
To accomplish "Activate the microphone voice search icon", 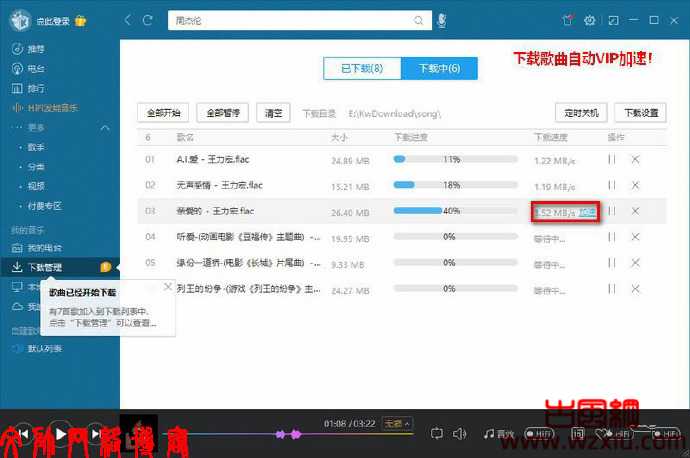I will click(442, 20).
